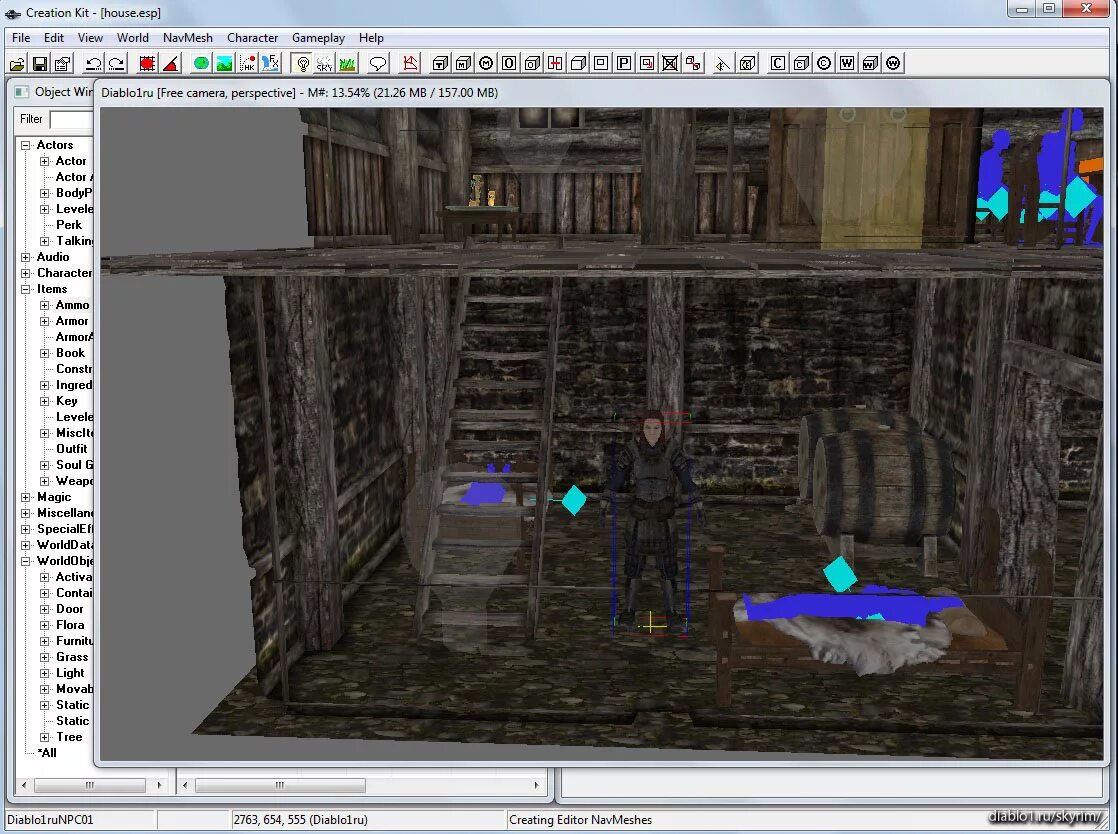The image size is (1118, 834).
Task: Open the Edit menu
Action: point(53,38)
